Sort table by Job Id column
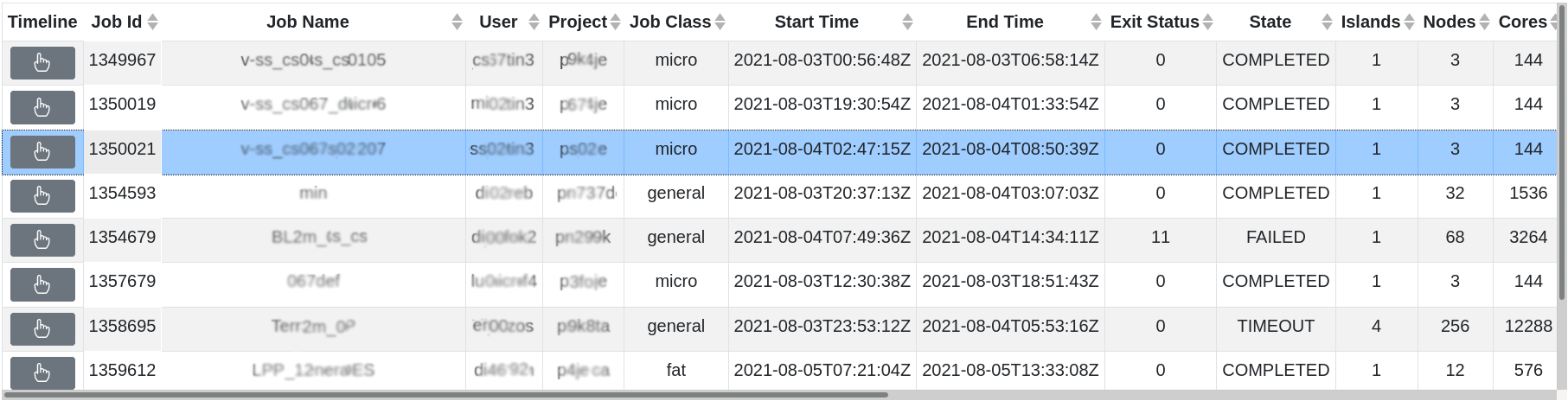This screenshot has height=407, width=1568. point(153,22)
